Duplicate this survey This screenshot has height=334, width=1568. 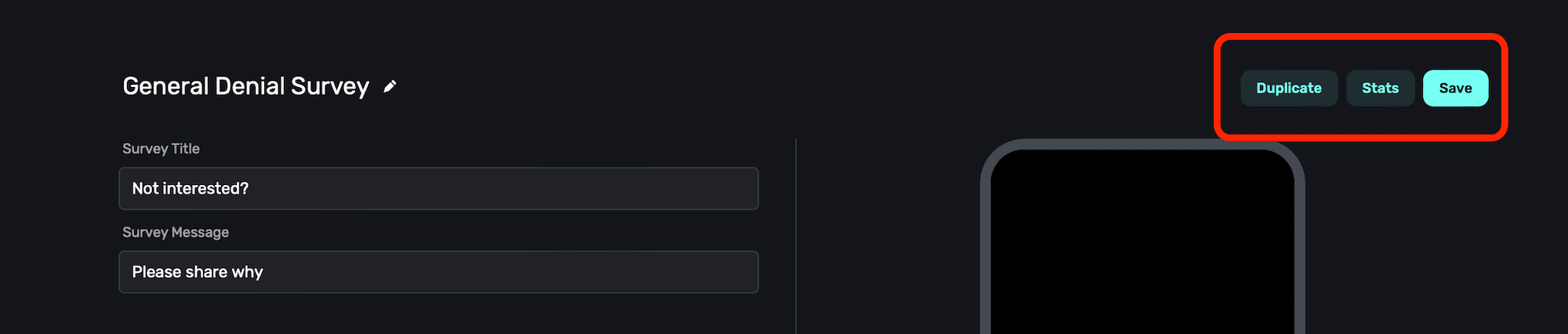pos(1288,89)
